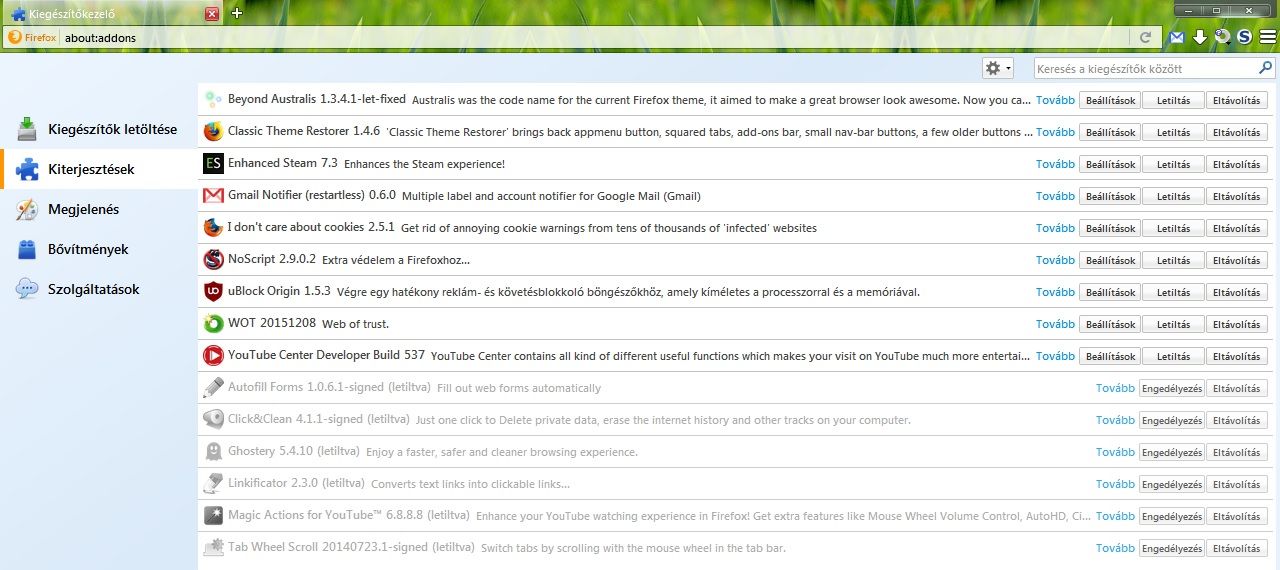Click the Firefox identity icon in the address bar
Viewport: 1280px width, 570px height.
32,38
